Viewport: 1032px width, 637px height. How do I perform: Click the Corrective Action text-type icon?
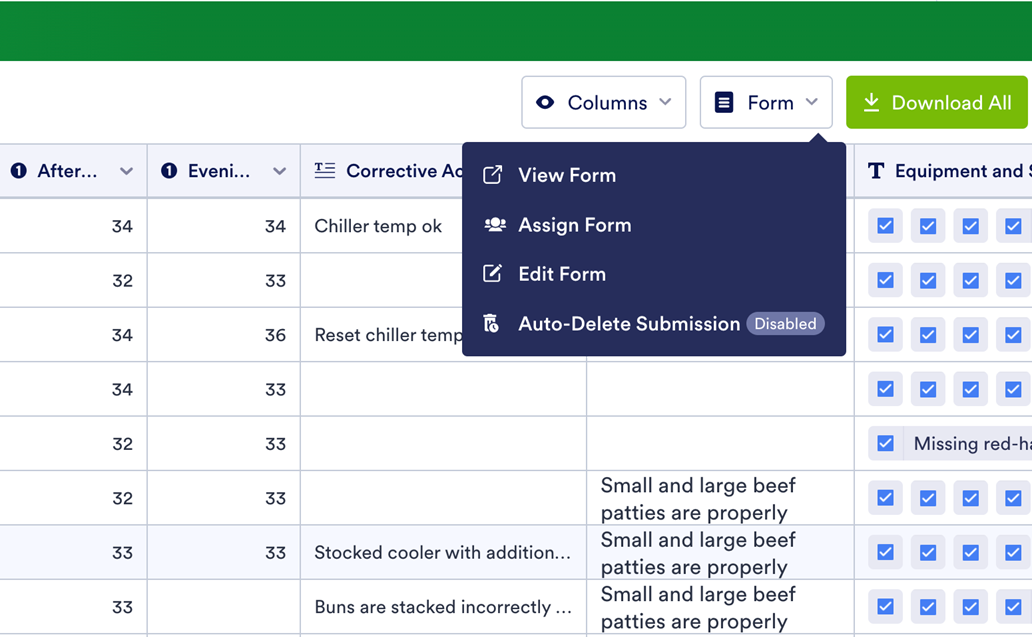pos(325,171)
